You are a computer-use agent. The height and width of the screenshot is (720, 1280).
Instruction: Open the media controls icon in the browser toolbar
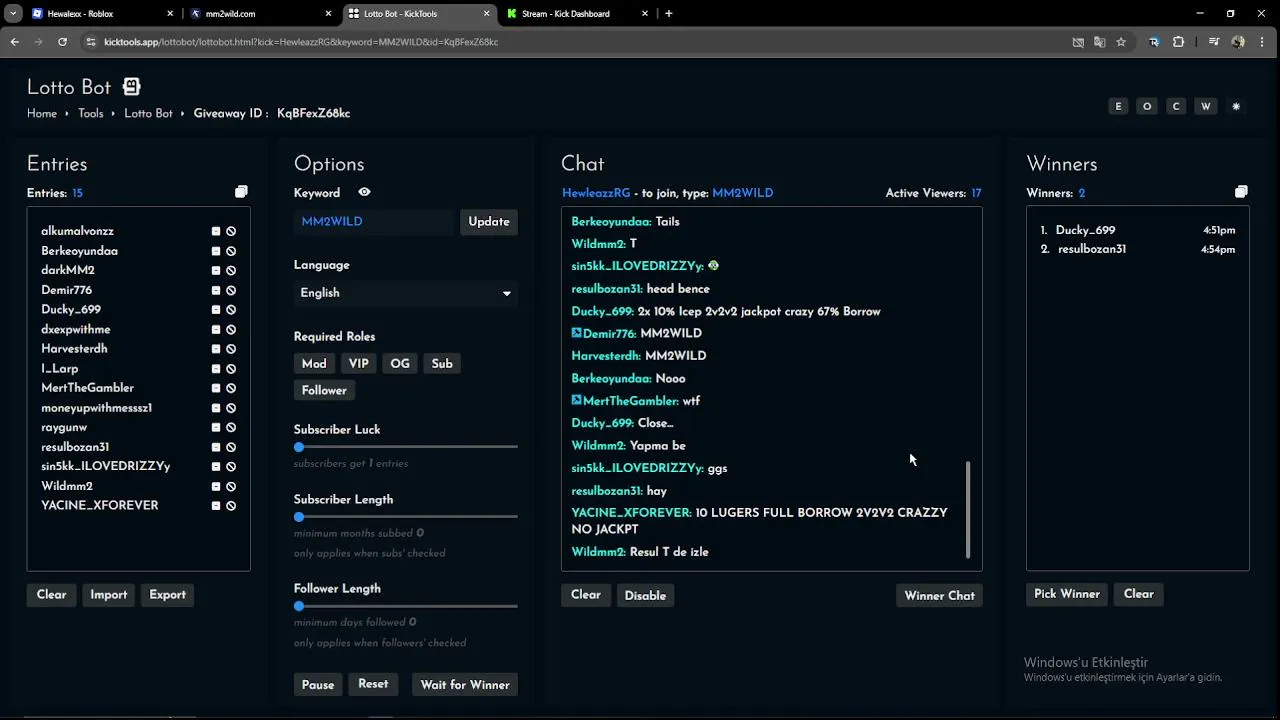pyautogui.click(x=1213, y=42)
